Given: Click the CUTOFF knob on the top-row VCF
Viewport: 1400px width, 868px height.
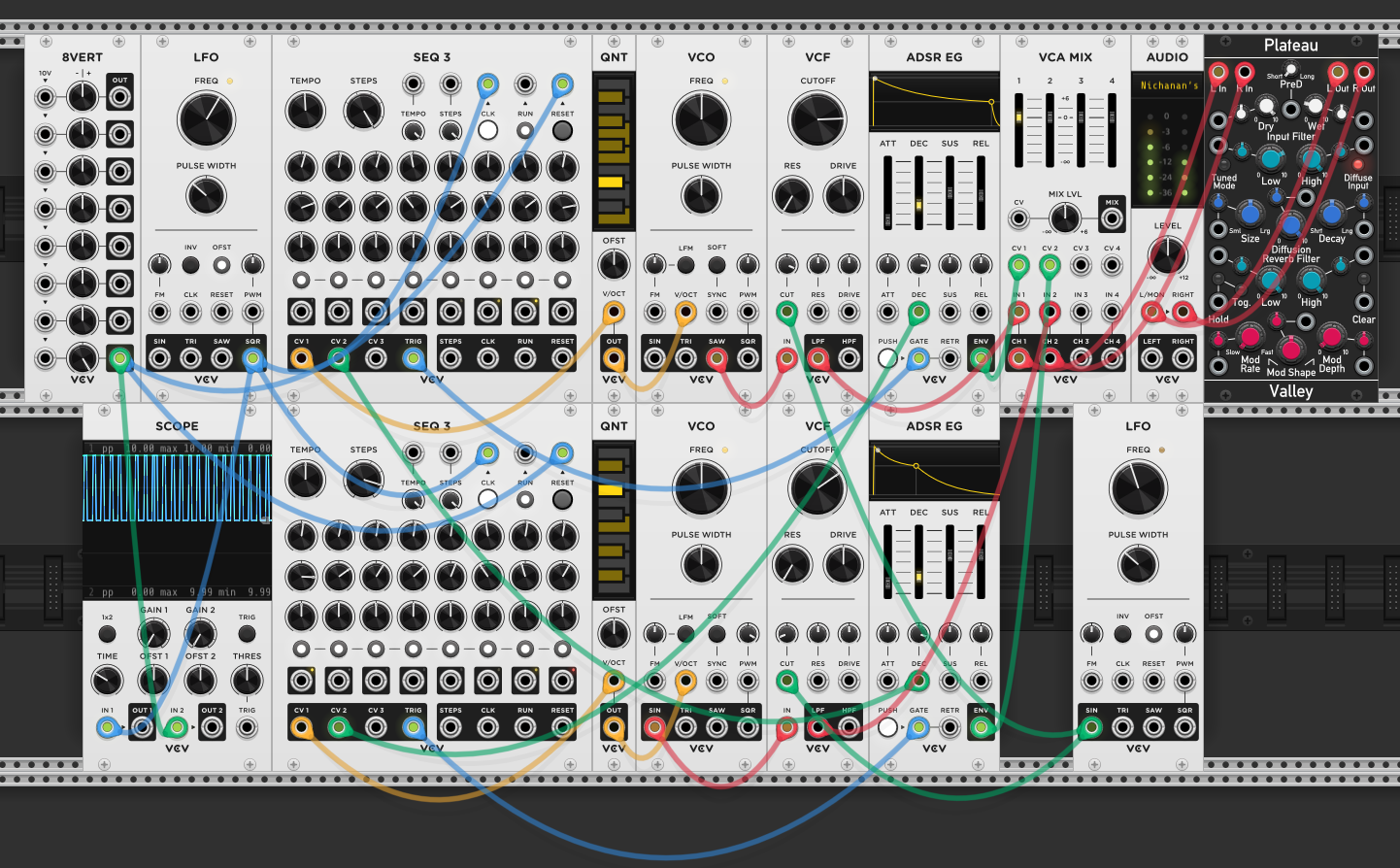Looking at the screenshot, I should click(x=817, y=120).
